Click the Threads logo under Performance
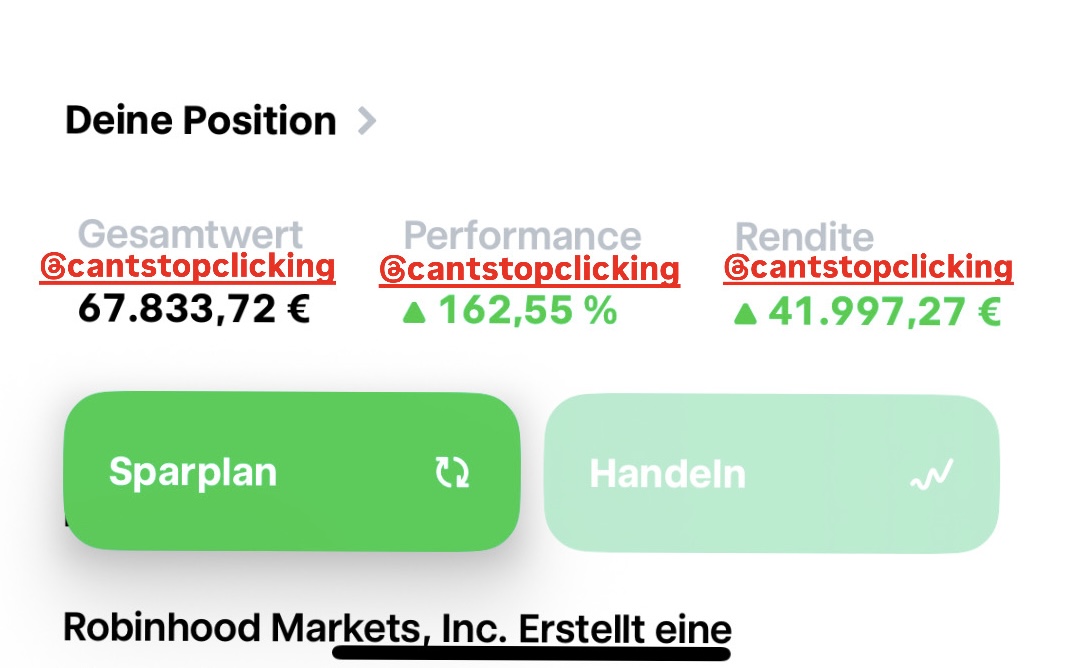Screen dimensions: 1077x668 [x=392, y=270]
